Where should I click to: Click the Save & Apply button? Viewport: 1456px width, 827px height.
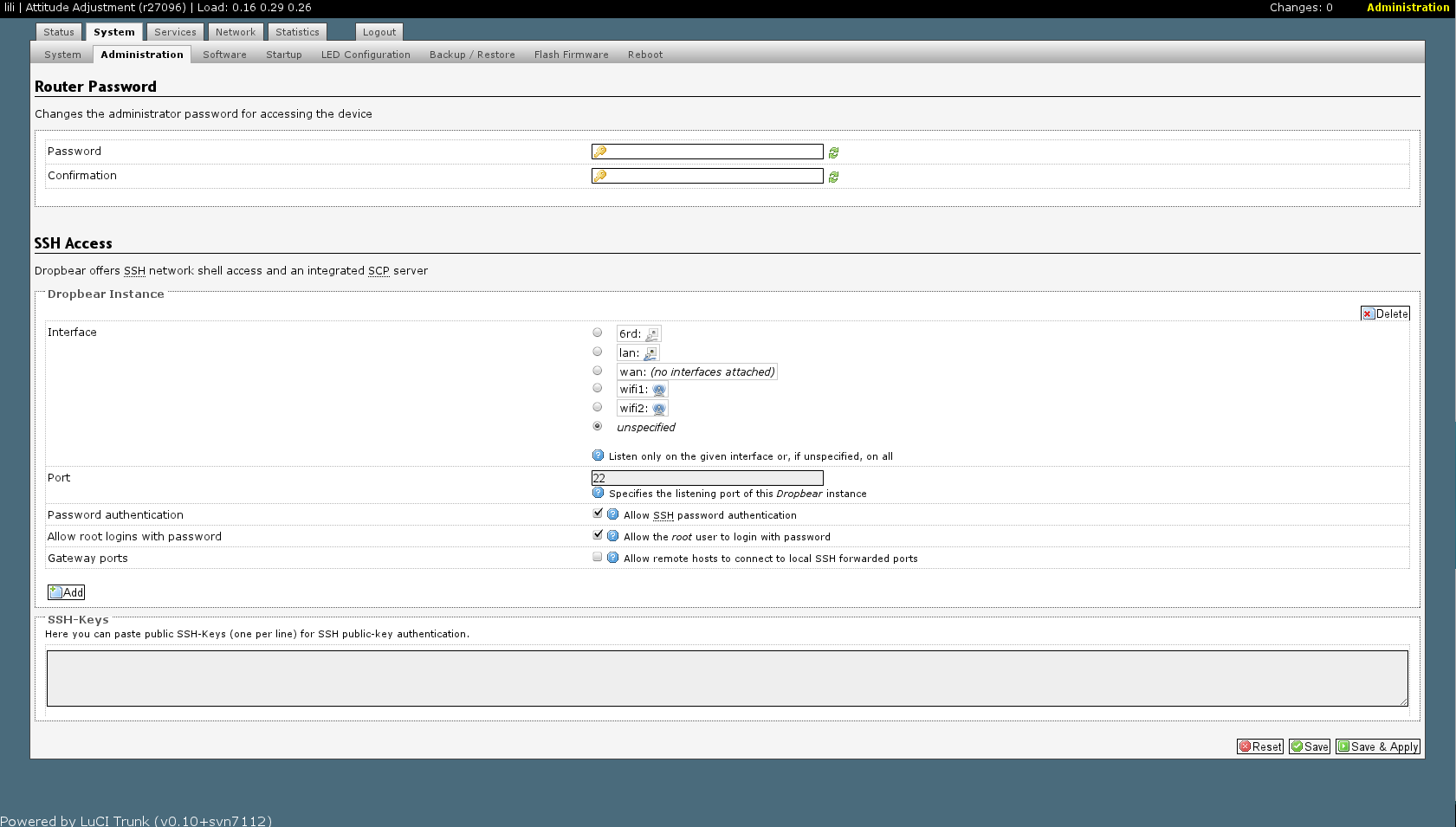[x=1378, y=746]
